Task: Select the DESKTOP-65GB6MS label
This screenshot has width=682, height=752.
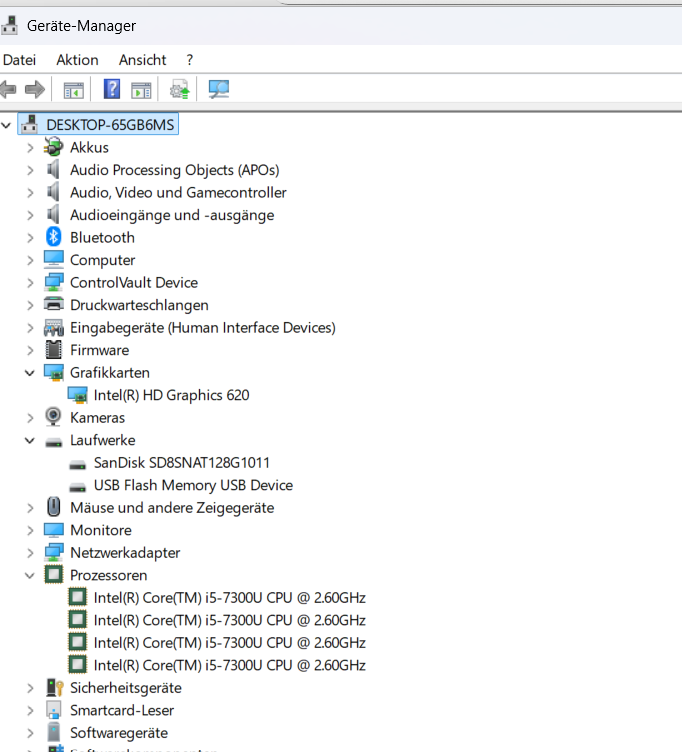Action: (110, 125)
